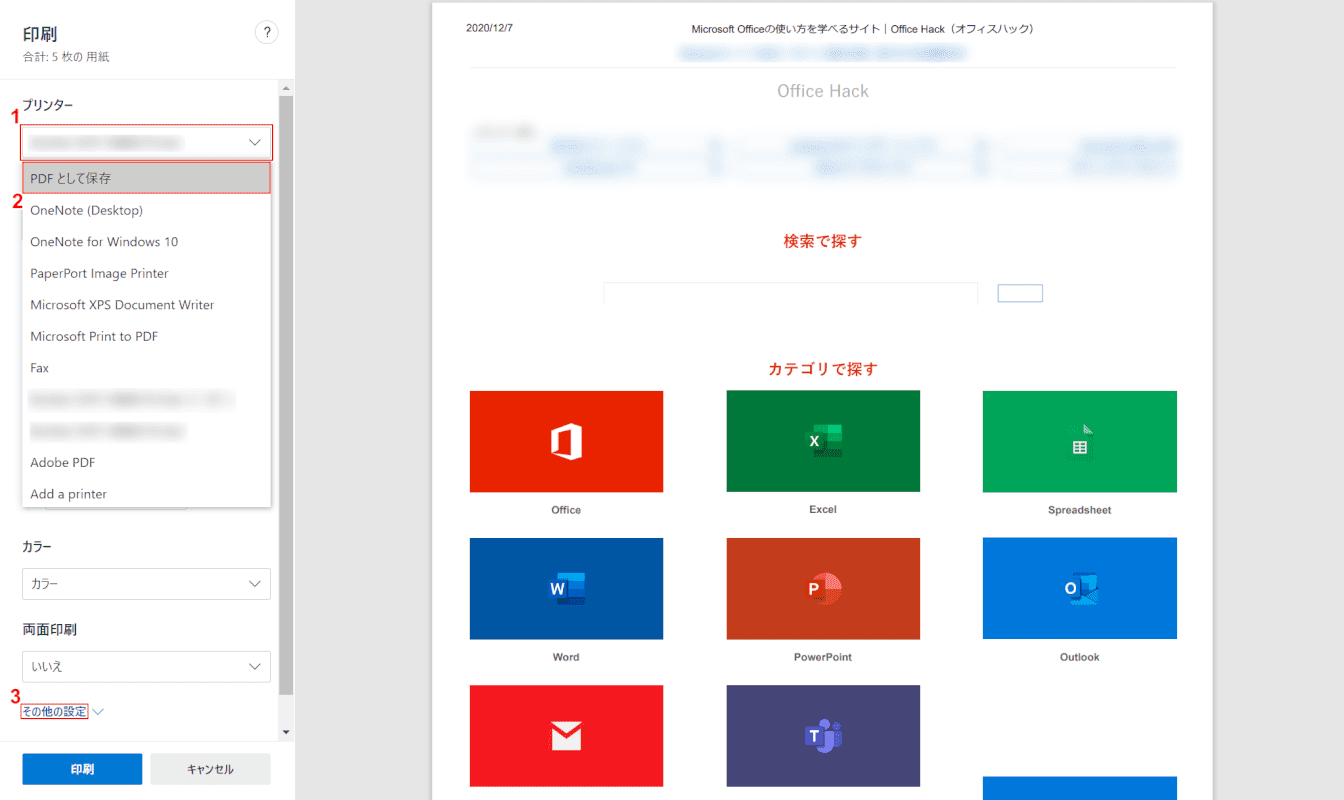The height and width of the screenshot is (800, 1344).
Task: Click the 'PowerPoint' caption in preview
Action: pos(823,657)
